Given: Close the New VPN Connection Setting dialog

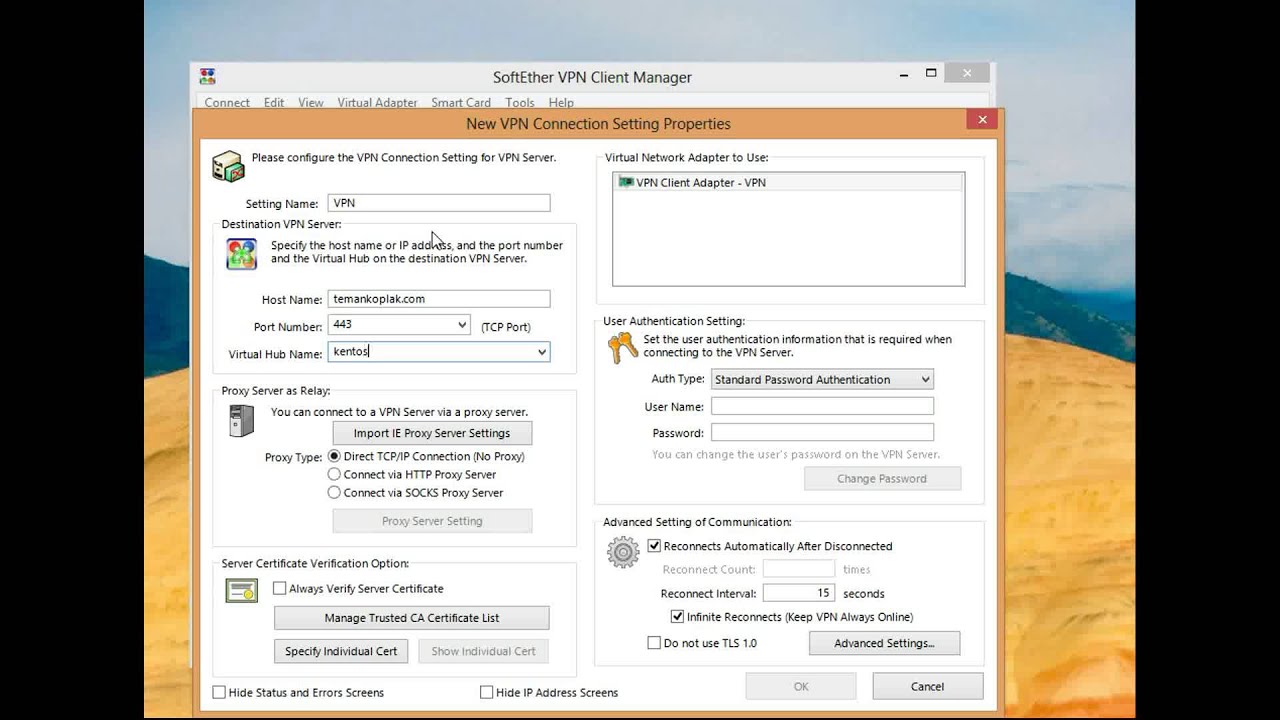Looking at the screenshot, I should tap(982, 119).
